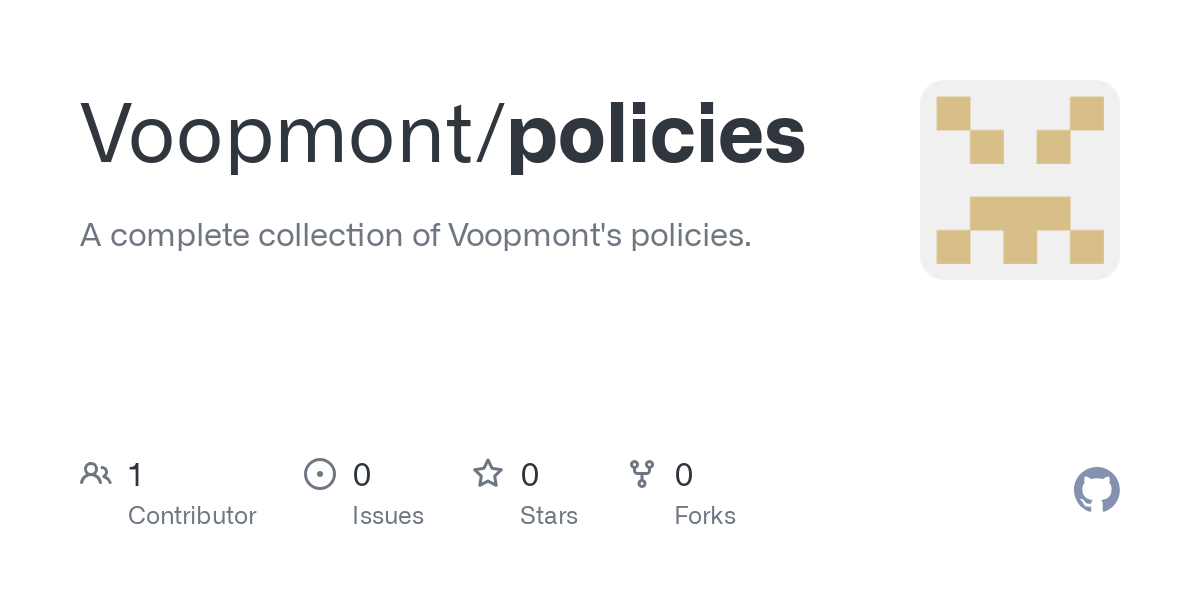
Task: Click the Issues circle-dot icon
Action: (320, 474)
